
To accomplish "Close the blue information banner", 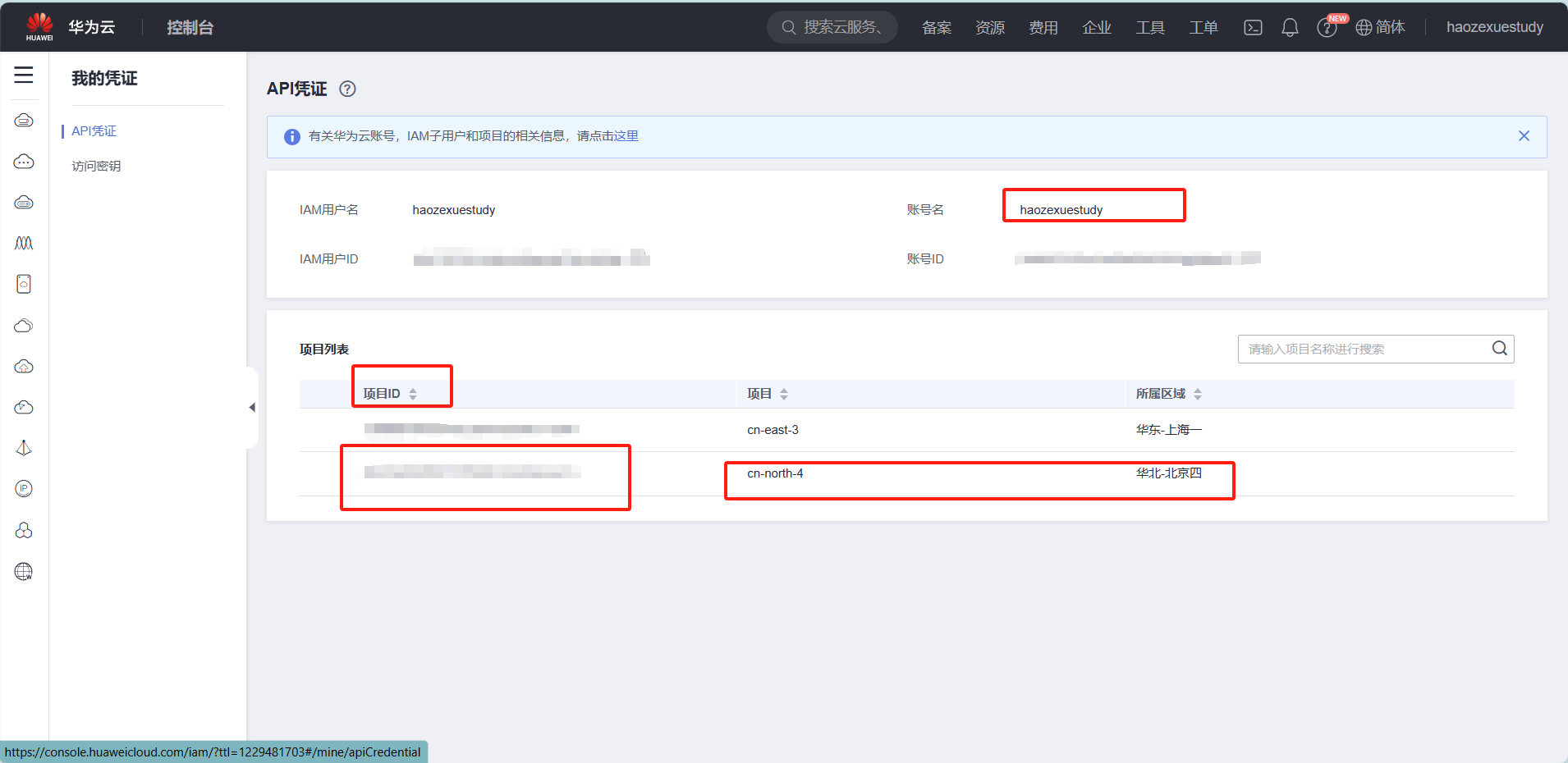I will 1524,136.
